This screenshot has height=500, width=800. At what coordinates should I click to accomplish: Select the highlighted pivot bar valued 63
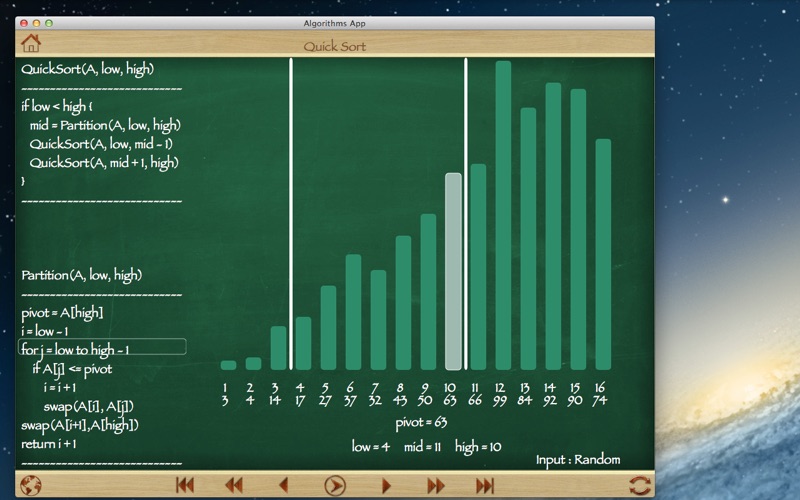pyautogui.click(x=453, y=271)
